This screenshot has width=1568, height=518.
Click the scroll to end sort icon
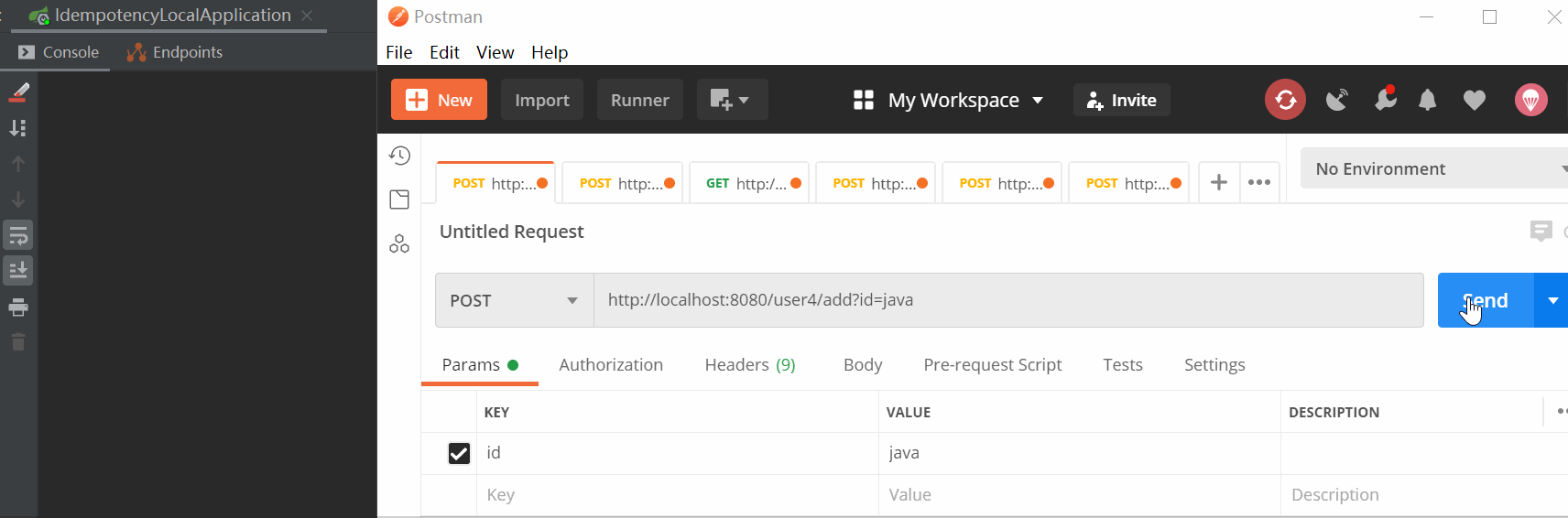click(18, 127)
